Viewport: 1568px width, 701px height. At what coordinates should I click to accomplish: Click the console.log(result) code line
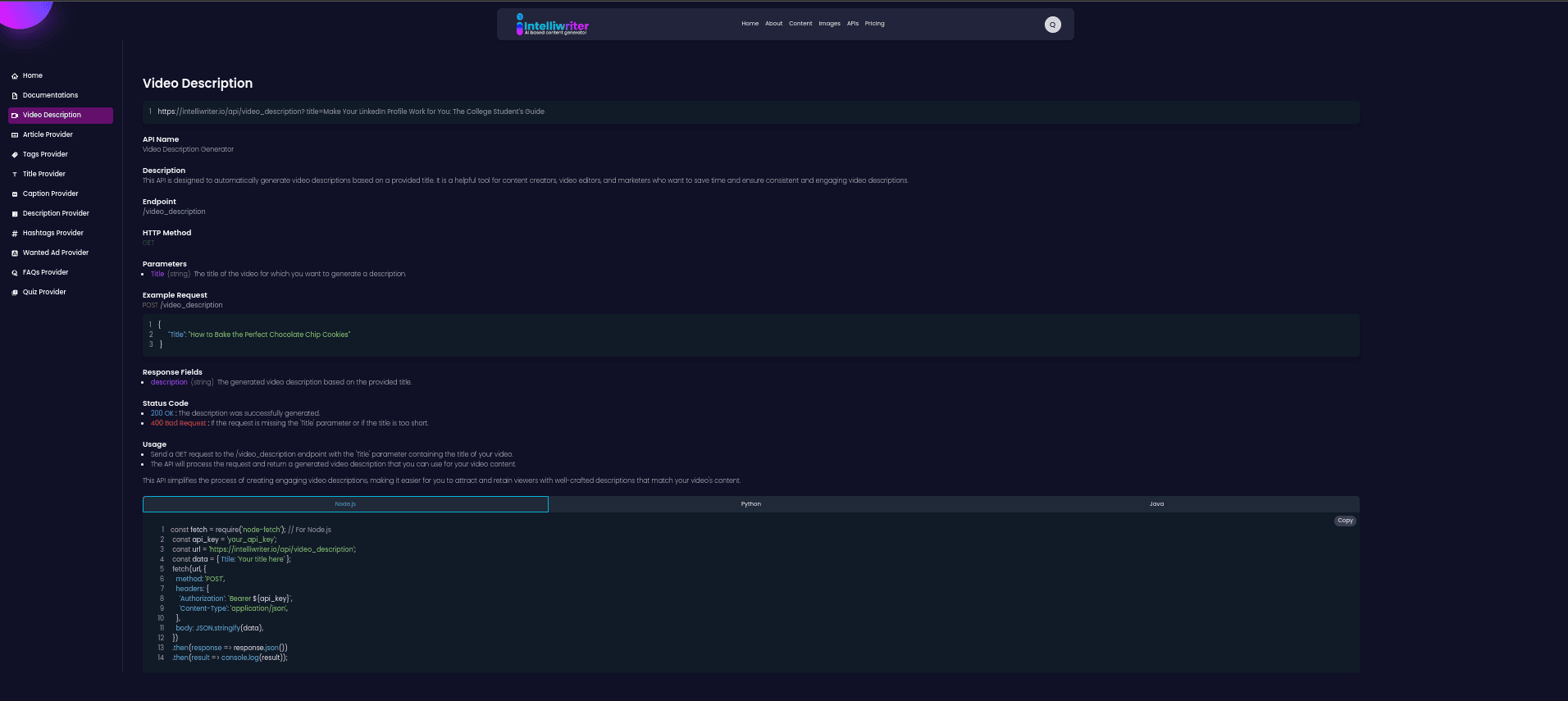230,658
